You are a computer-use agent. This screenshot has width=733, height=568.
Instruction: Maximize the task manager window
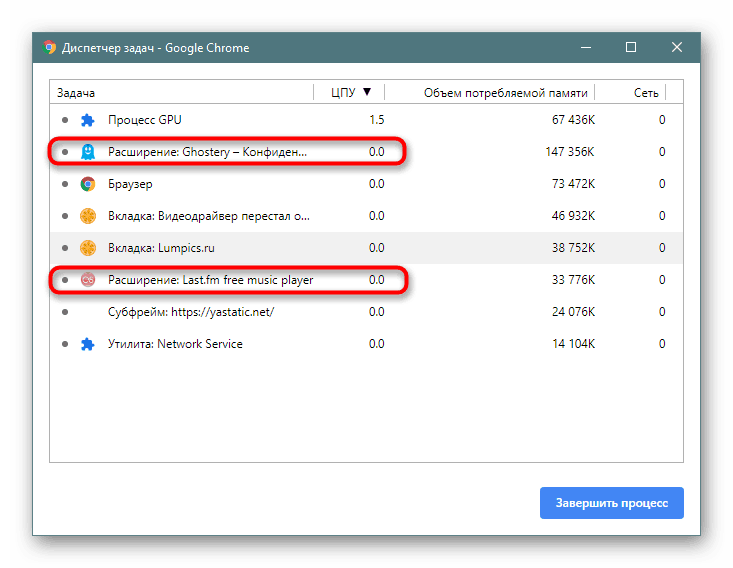point(631,47)
